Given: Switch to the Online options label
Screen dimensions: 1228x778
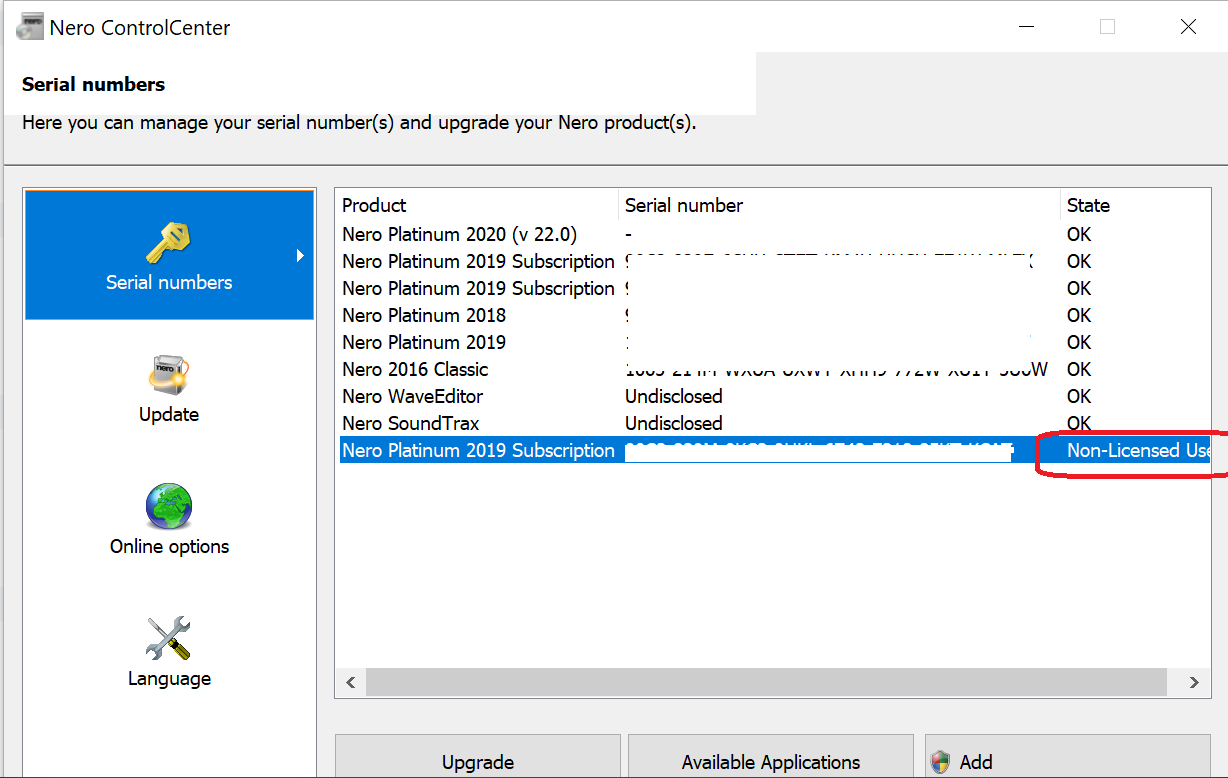Looking at the screenshot, I should (169, 546).
